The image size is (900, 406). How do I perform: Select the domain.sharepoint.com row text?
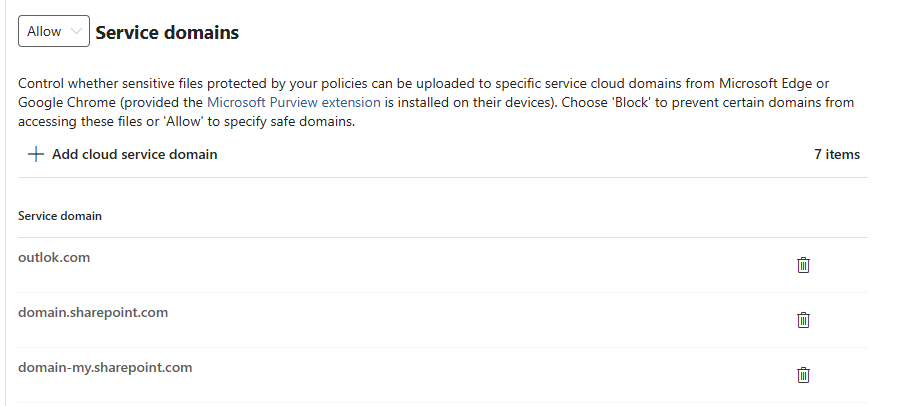coord(93,312)
